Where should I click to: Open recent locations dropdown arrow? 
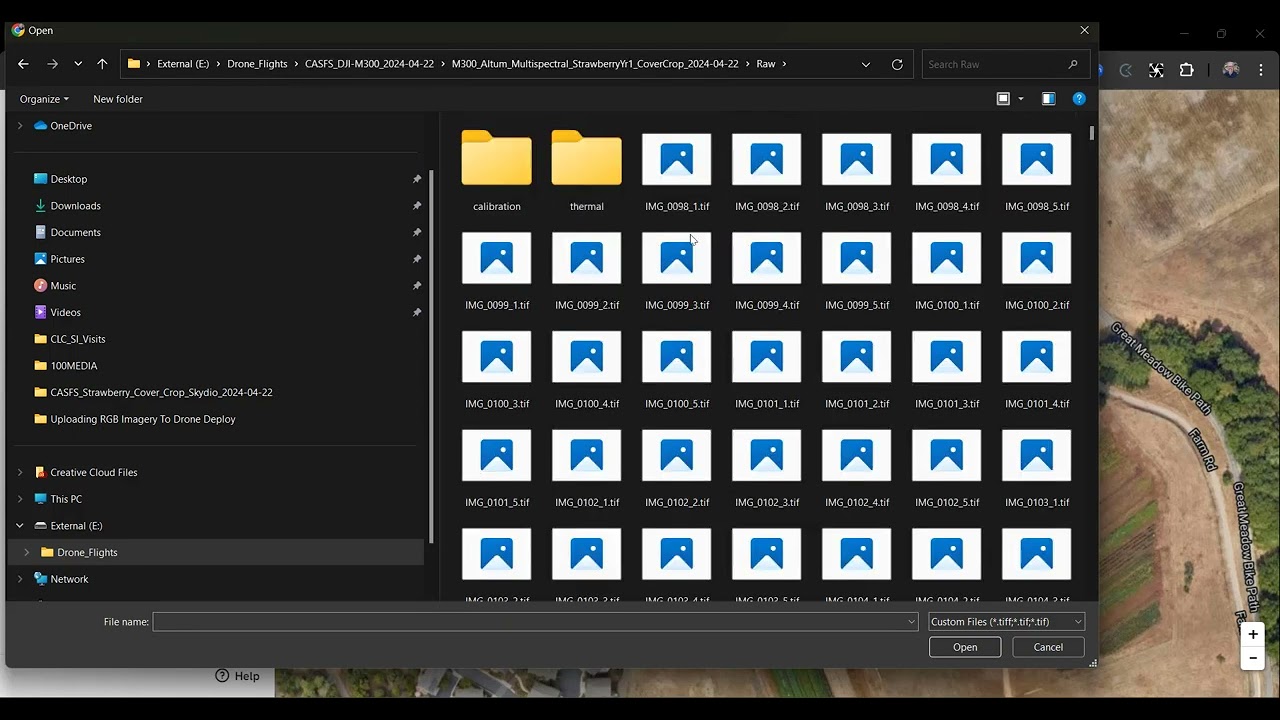(78, 64)
